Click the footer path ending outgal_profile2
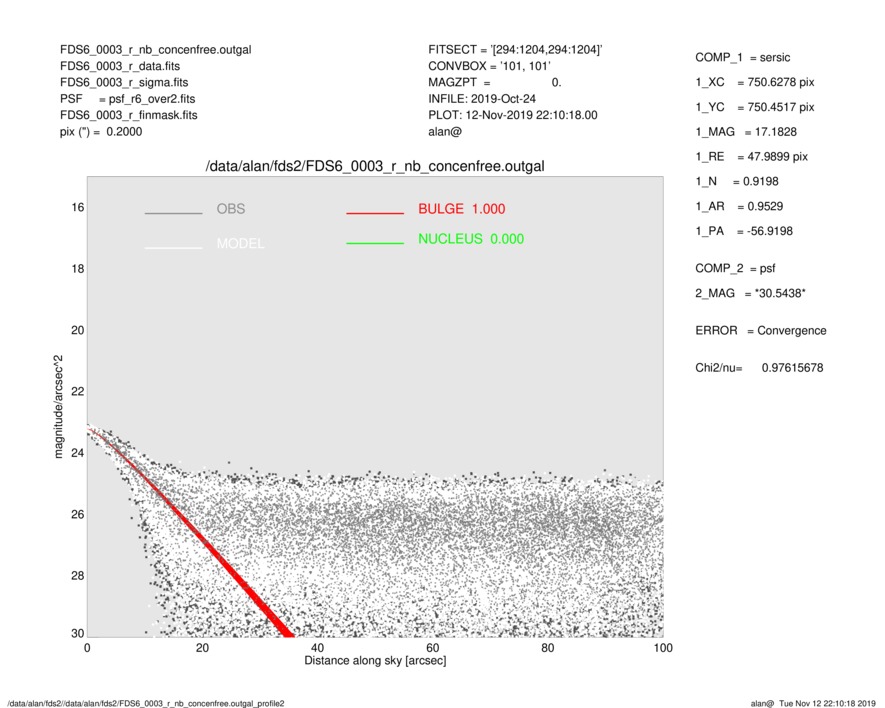 [x=146, y=703]
